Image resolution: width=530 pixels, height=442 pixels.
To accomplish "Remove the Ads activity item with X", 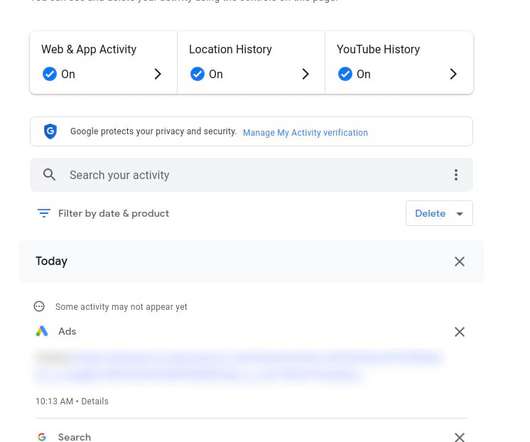I will click(459, 332).
